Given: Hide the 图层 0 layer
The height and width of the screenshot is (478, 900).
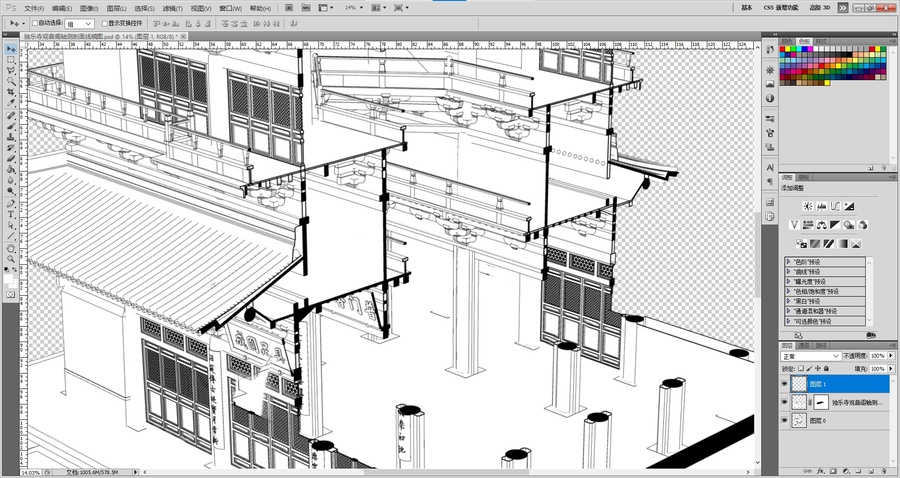Looking at the screenshot, I should (785, 421).
